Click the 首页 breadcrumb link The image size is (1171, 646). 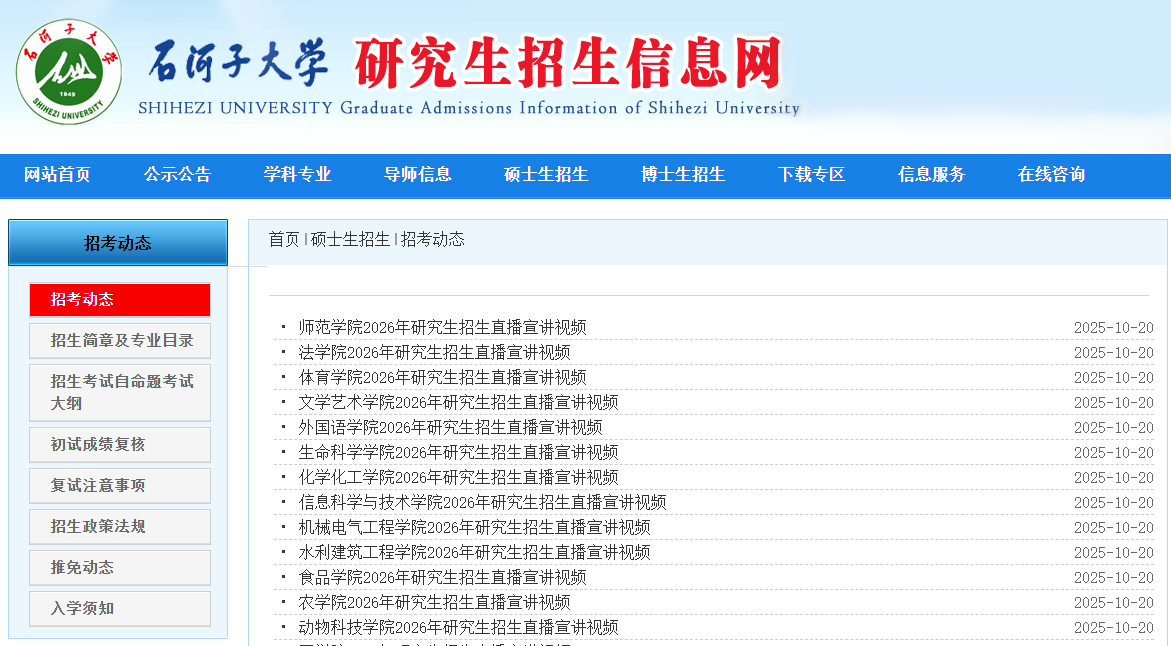click(283, 239)
